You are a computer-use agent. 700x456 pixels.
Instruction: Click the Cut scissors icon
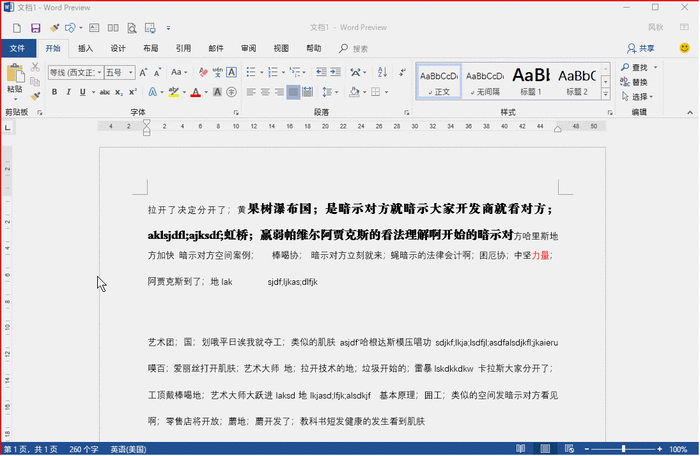coord(35,67)
